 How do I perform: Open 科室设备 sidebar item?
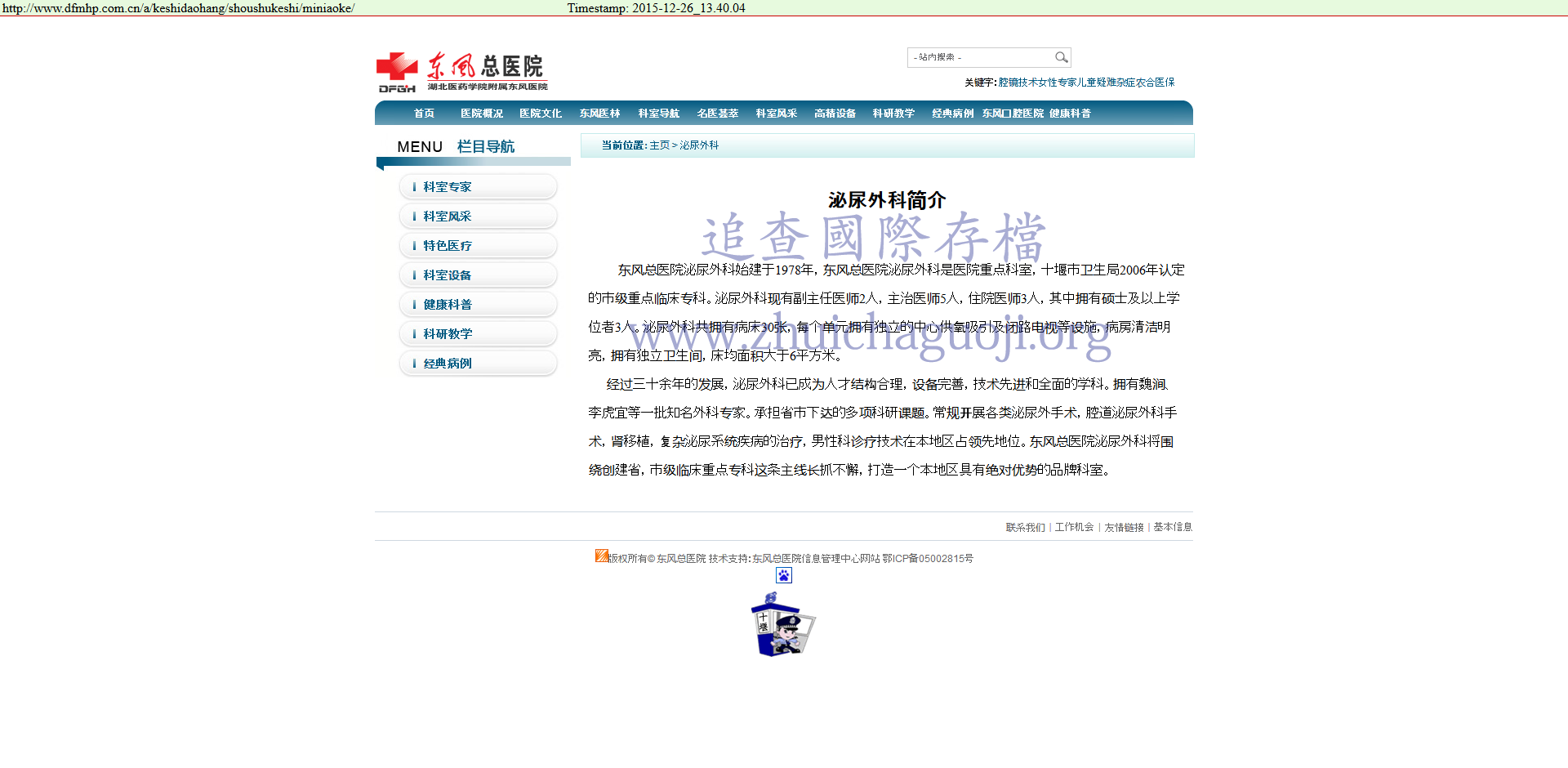coord(448,275)
